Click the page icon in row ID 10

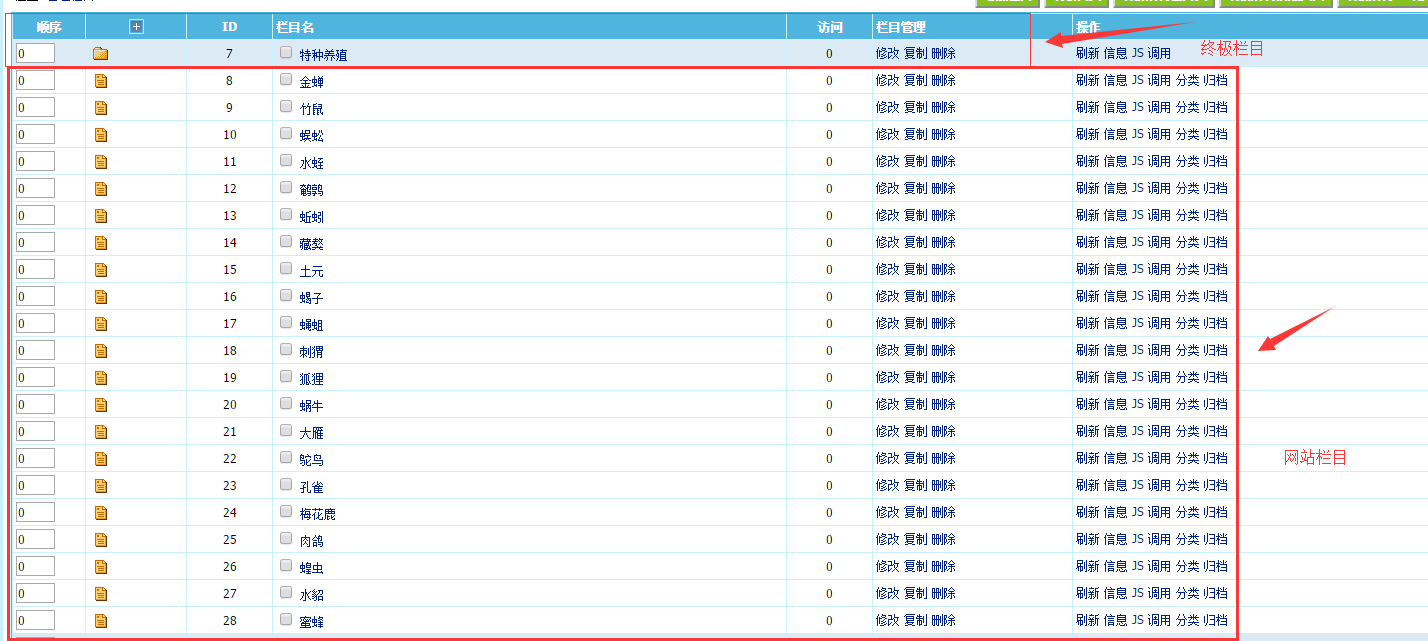[100, 135]
